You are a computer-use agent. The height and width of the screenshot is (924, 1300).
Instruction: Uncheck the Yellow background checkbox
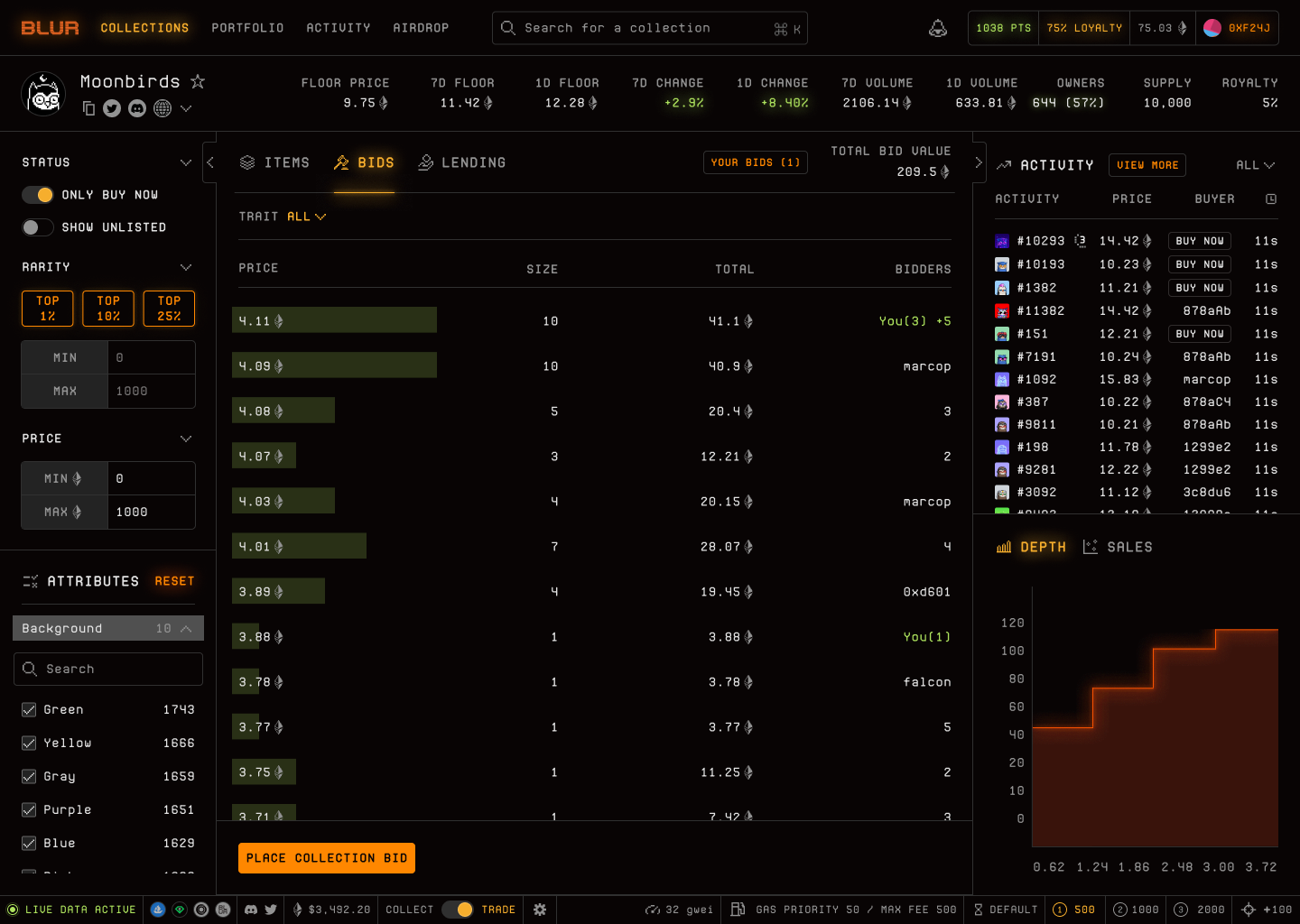tap(29, 744)
